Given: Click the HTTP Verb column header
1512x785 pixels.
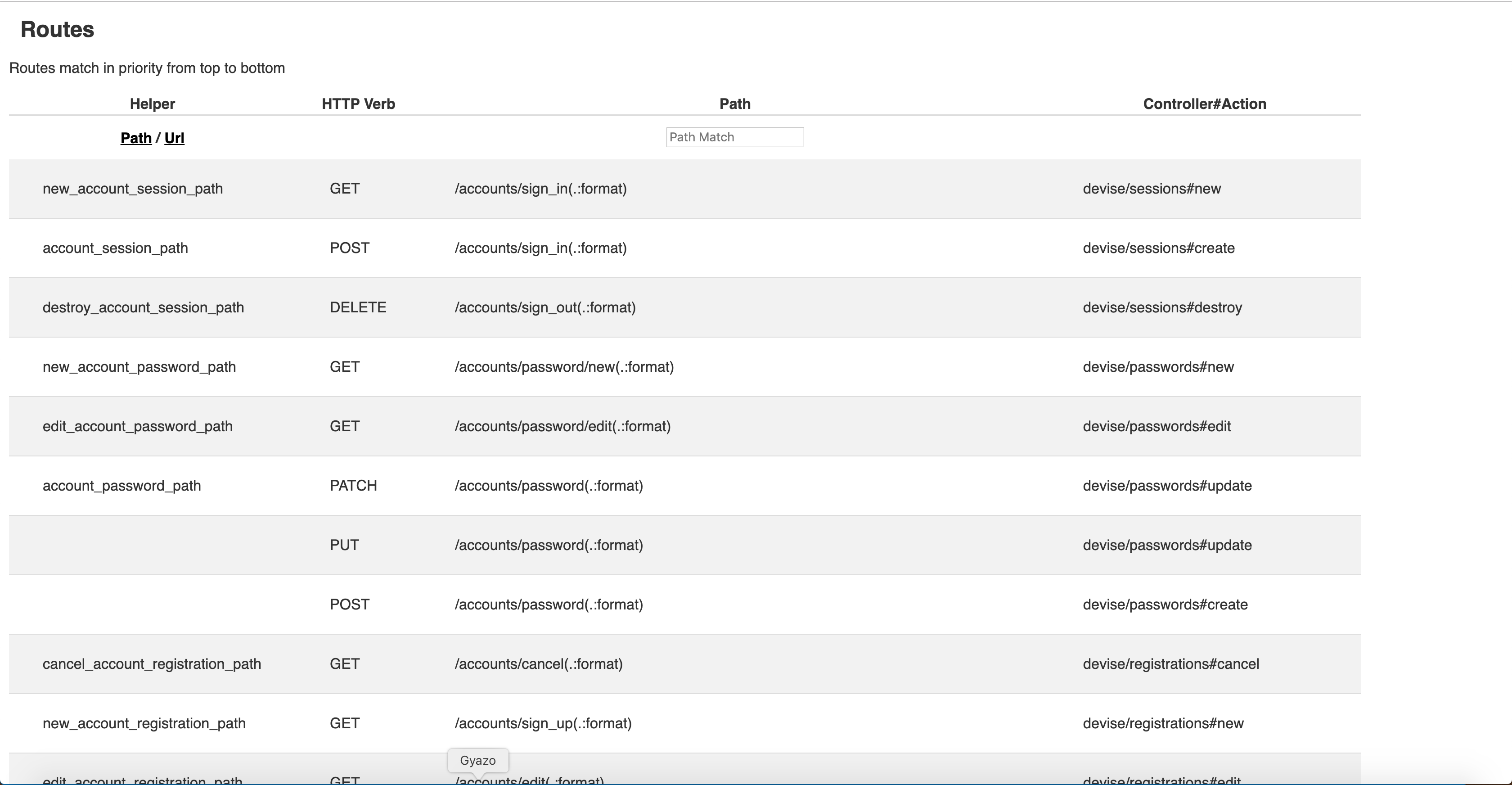Looking at the screenshot, I should pyautogui.click(x=358, y=104).
